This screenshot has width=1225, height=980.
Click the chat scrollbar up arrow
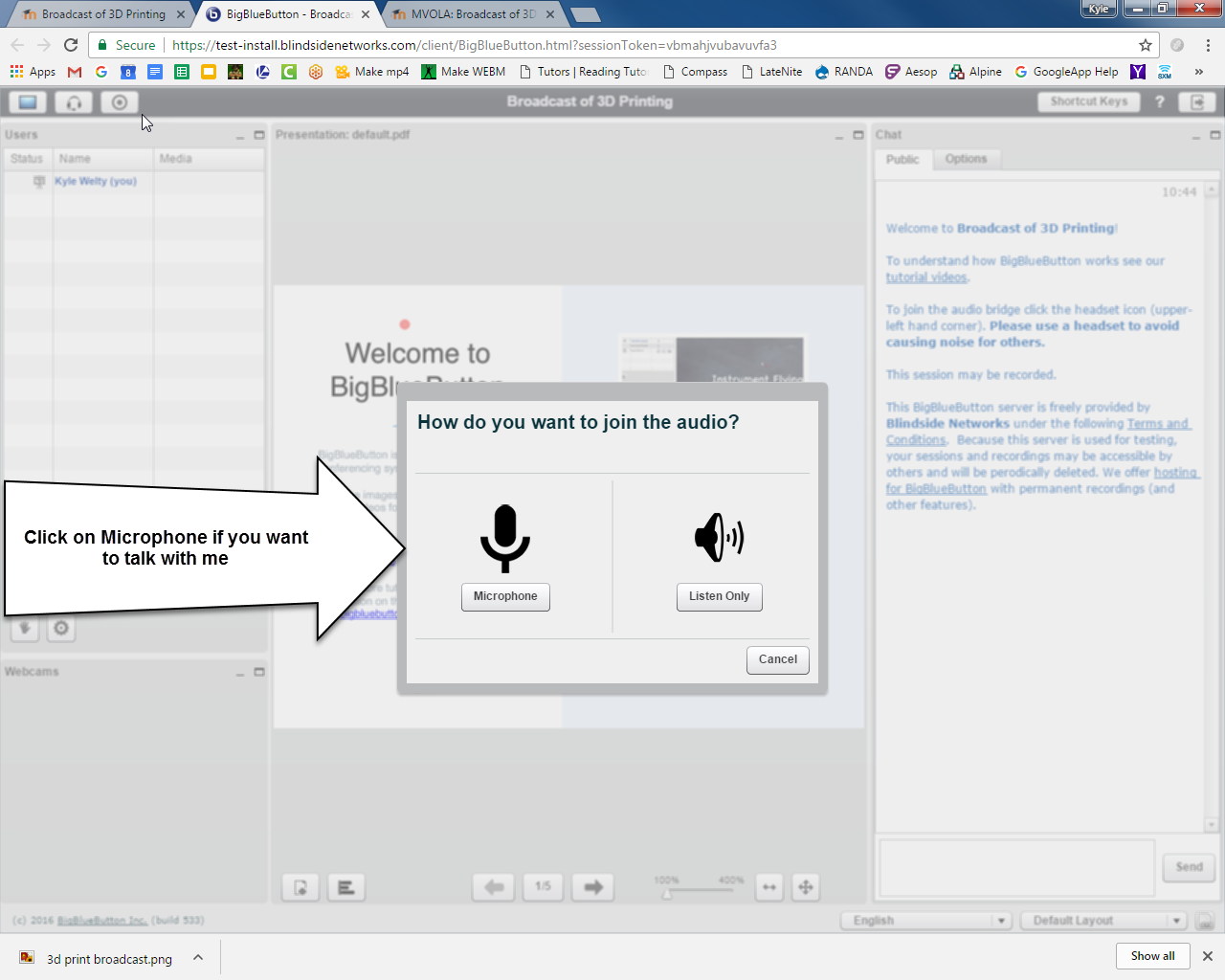pyautogui.click(x=1212, y=190)
